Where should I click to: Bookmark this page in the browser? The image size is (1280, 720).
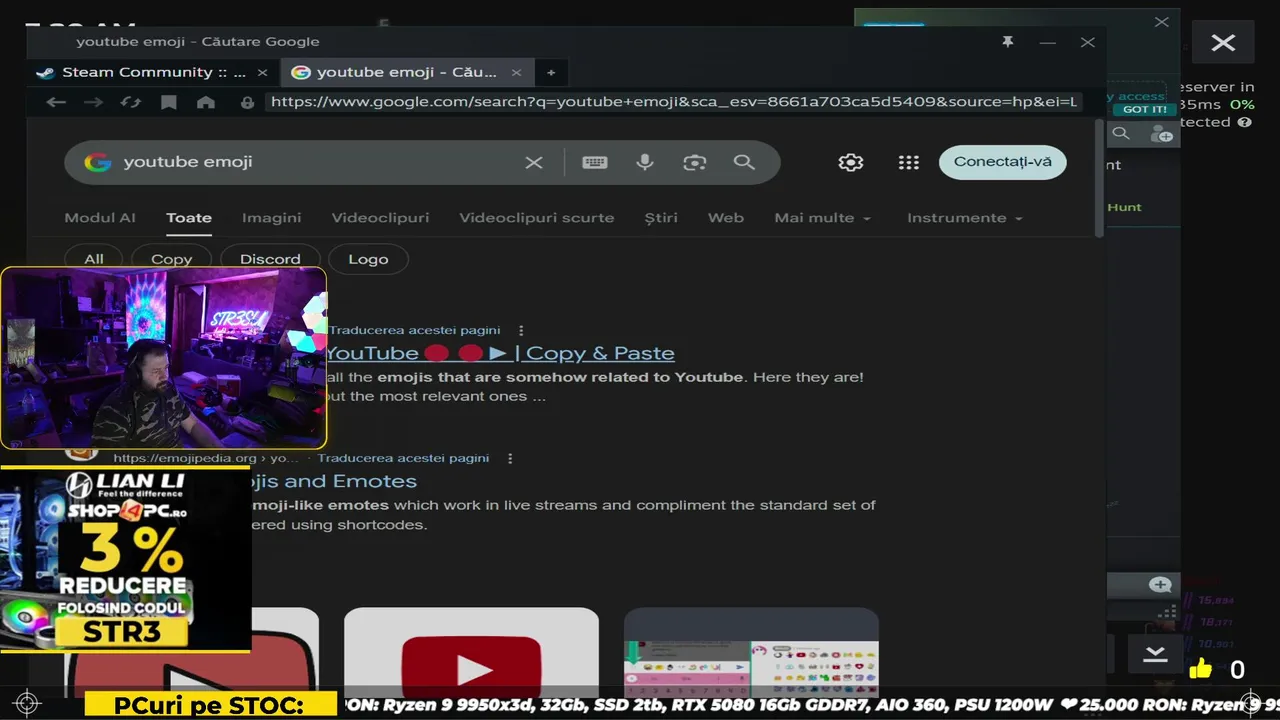point(169,102)
